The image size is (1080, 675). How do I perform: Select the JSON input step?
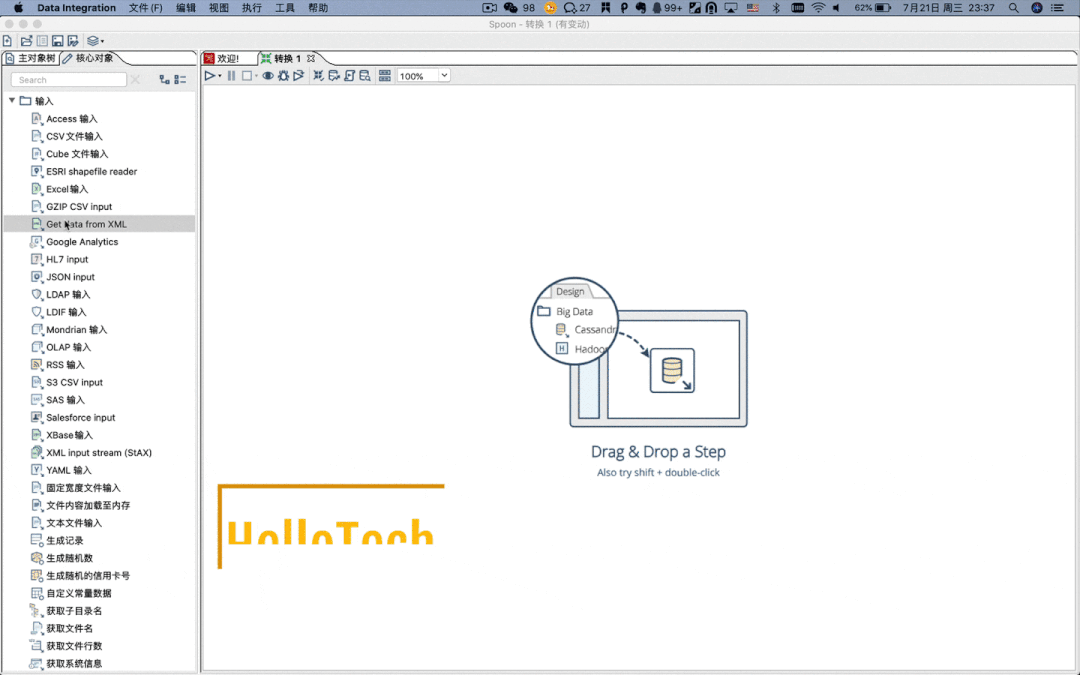coord(70,277)
